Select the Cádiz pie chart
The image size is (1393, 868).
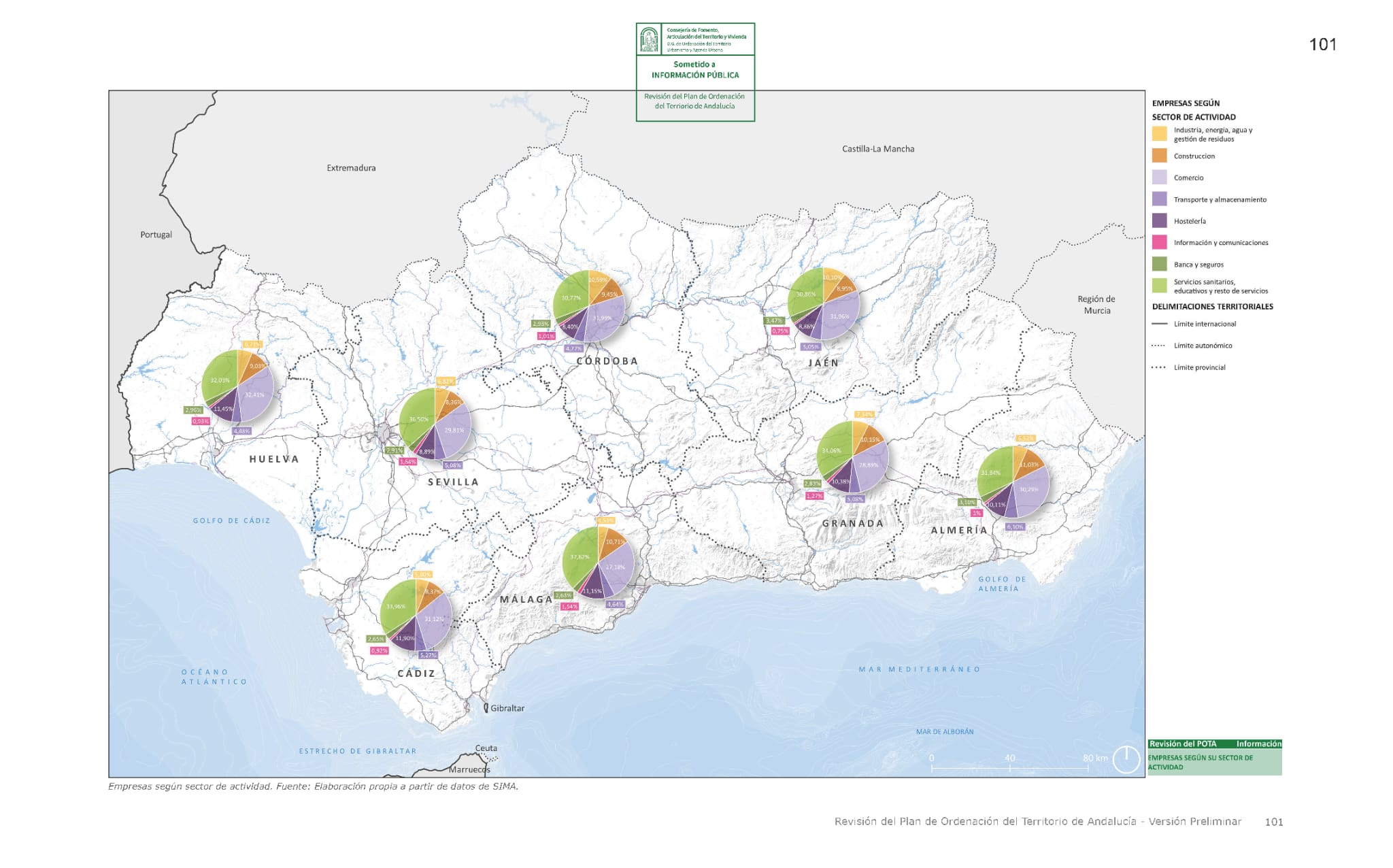pyautogui.click(x=416, y=614)
